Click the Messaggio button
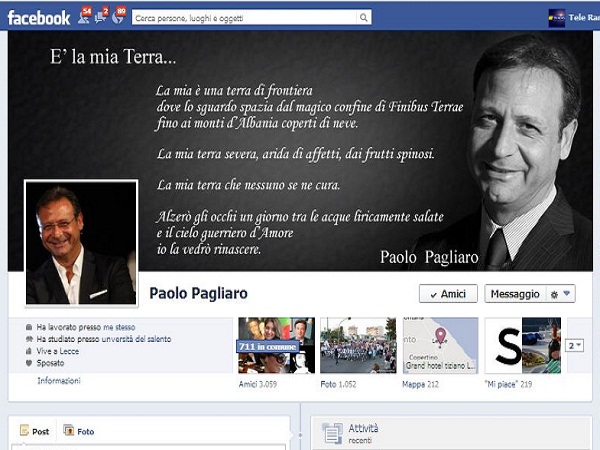The height and width of the screenshot is (450, 600). coord(516,294)
